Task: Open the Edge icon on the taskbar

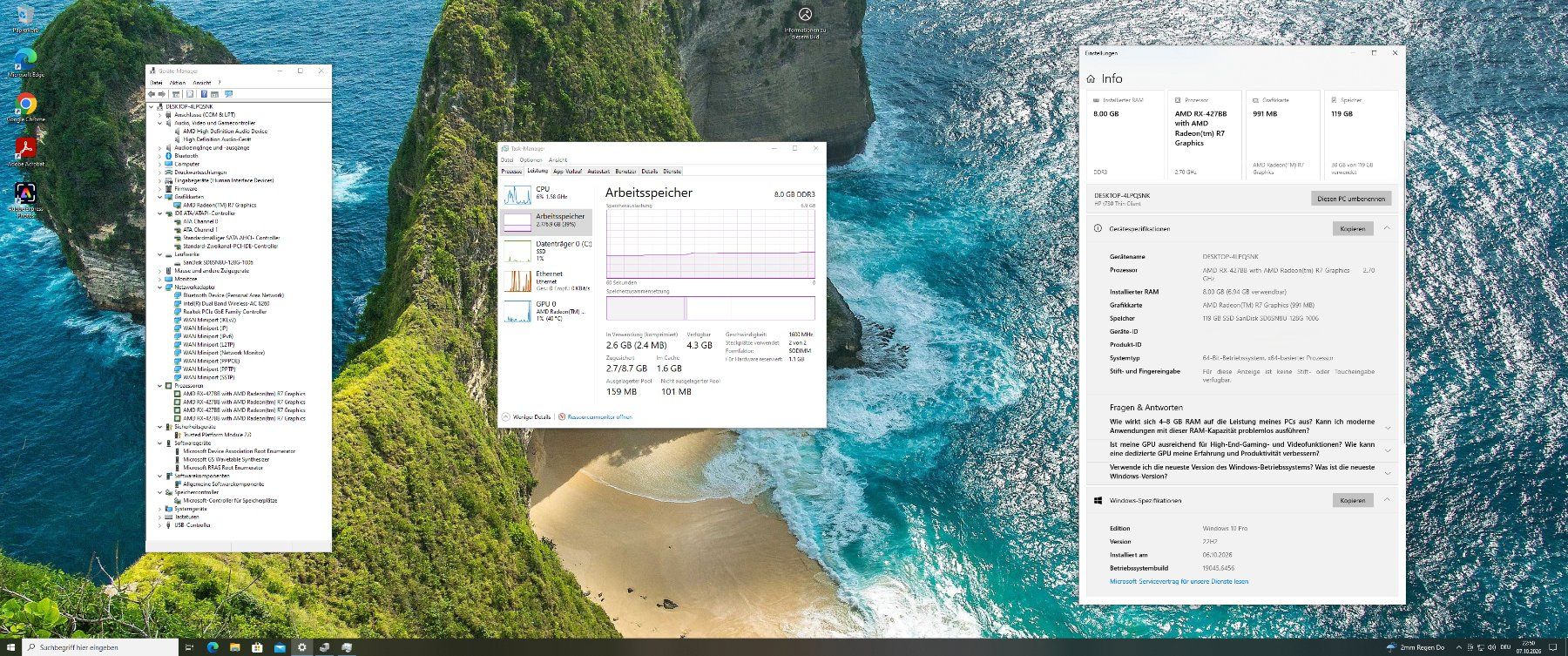Action: coord(213,647)
